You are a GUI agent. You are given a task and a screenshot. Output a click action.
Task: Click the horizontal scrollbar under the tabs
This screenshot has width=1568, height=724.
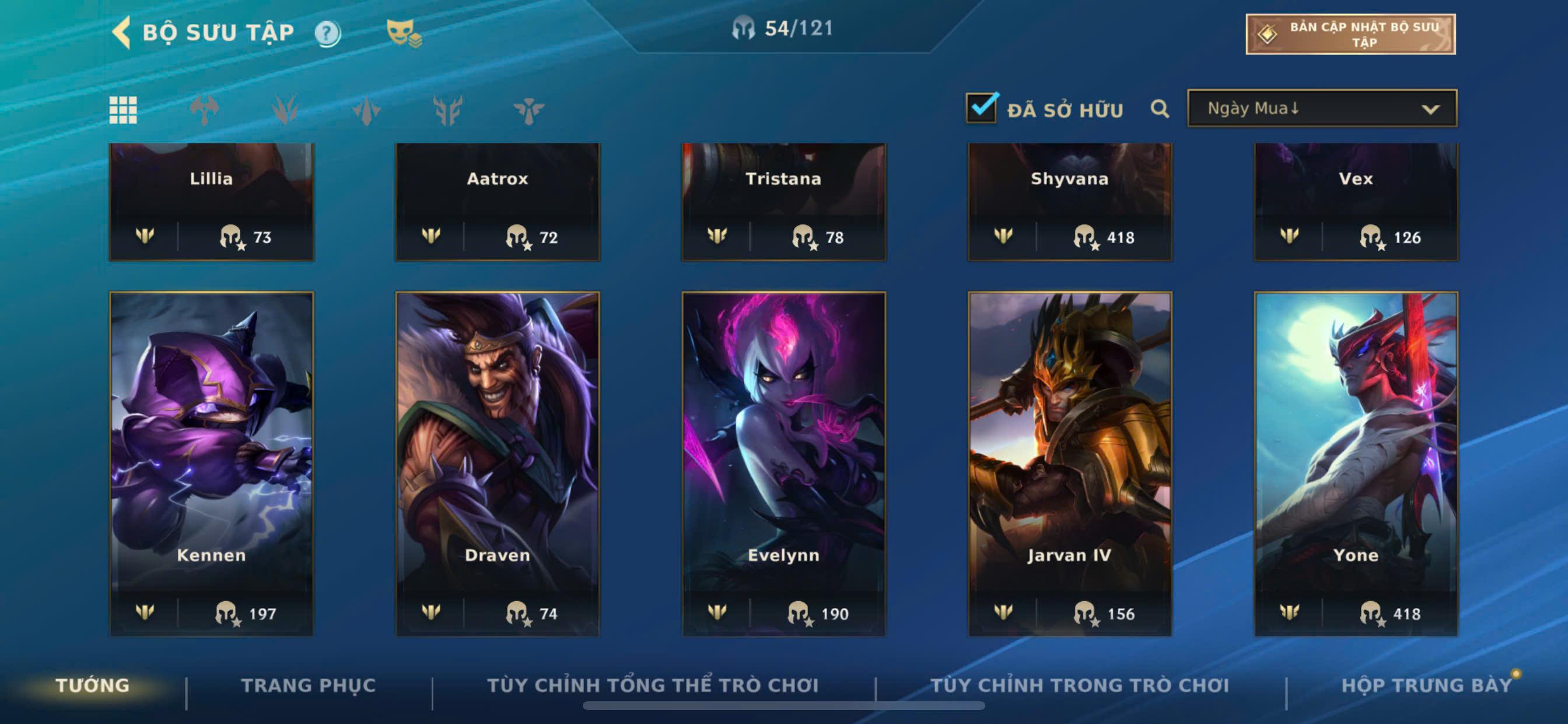point(783,706)
